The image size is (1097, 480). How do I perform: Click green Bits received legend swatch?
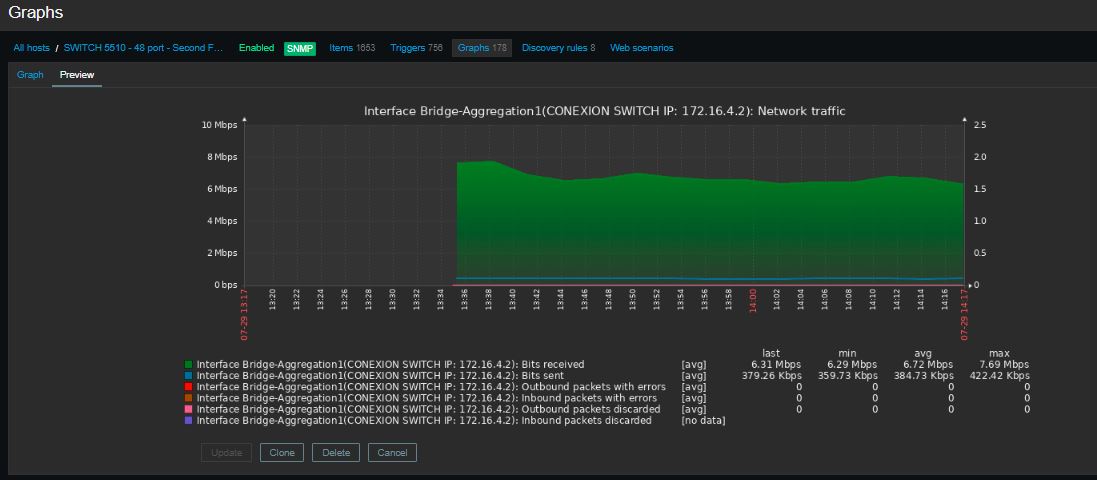188,365
